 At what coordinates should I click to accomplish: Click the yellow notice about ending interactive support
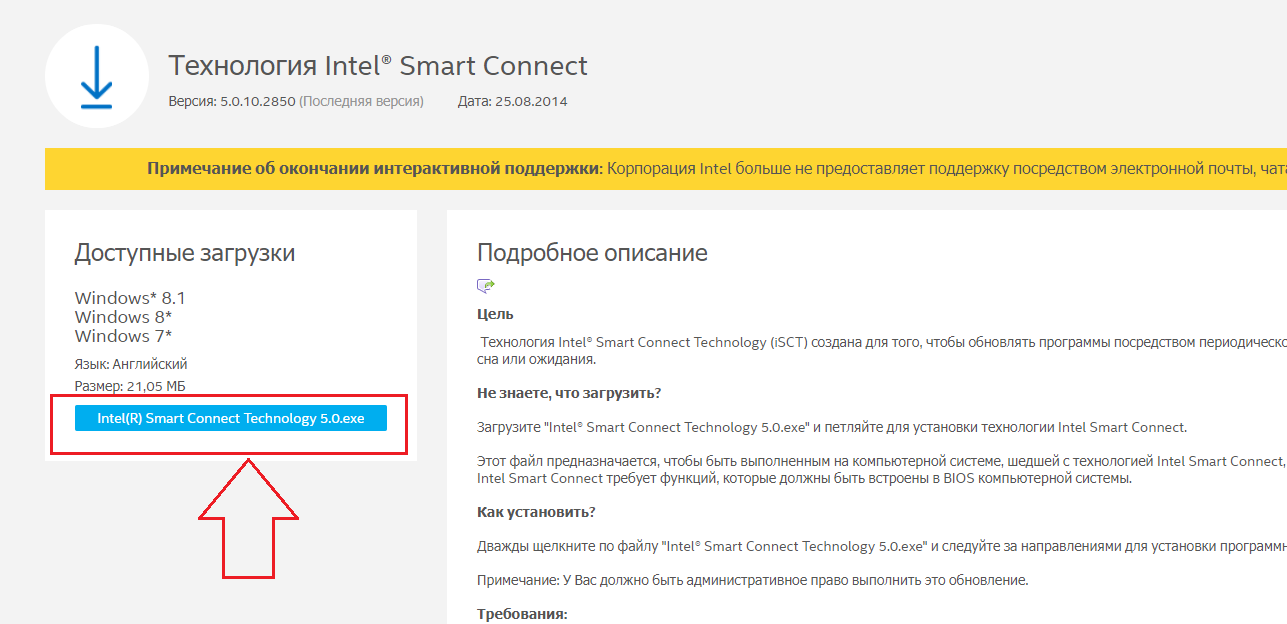666,168
